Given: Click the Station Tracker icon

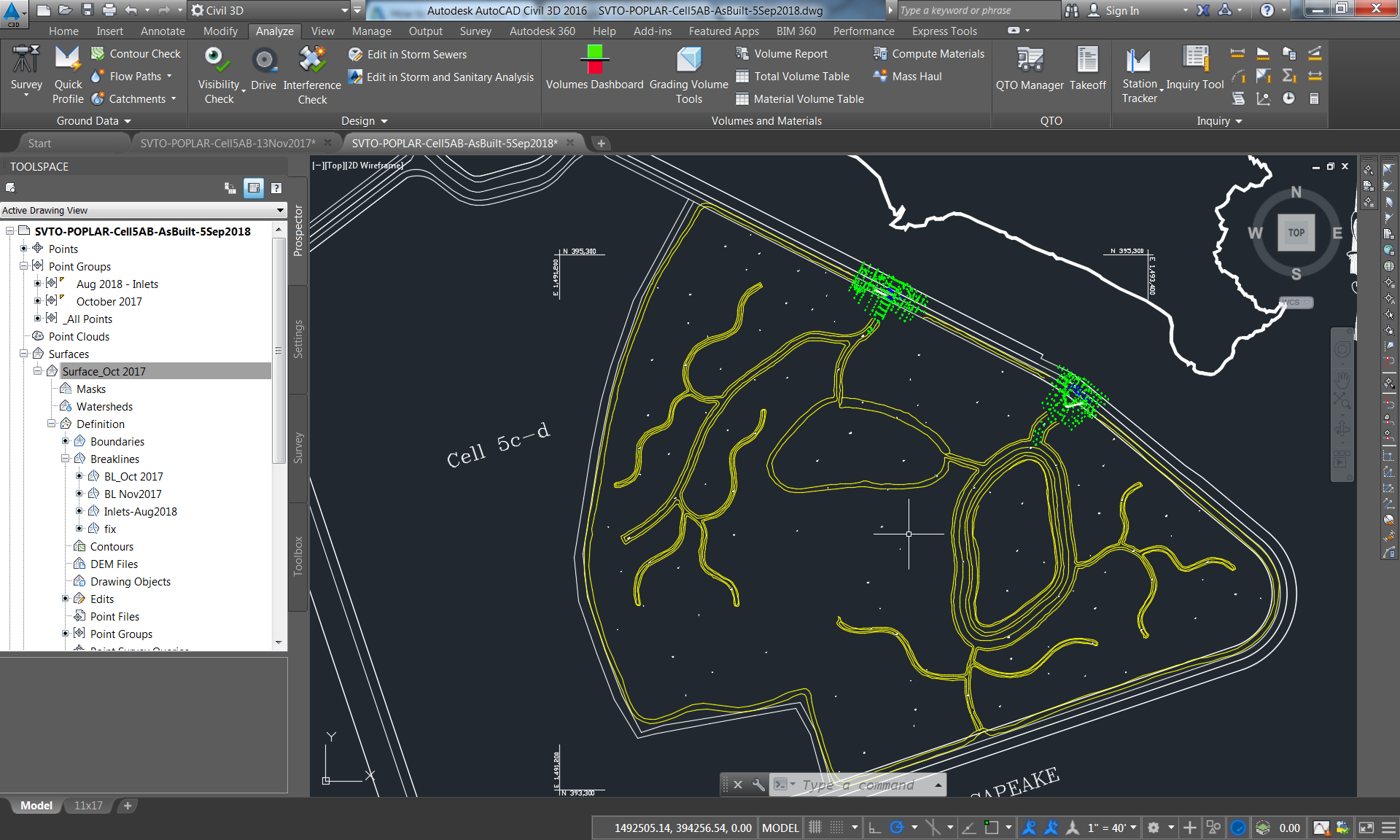Looking at the screenshot, I should [1138, 60].
